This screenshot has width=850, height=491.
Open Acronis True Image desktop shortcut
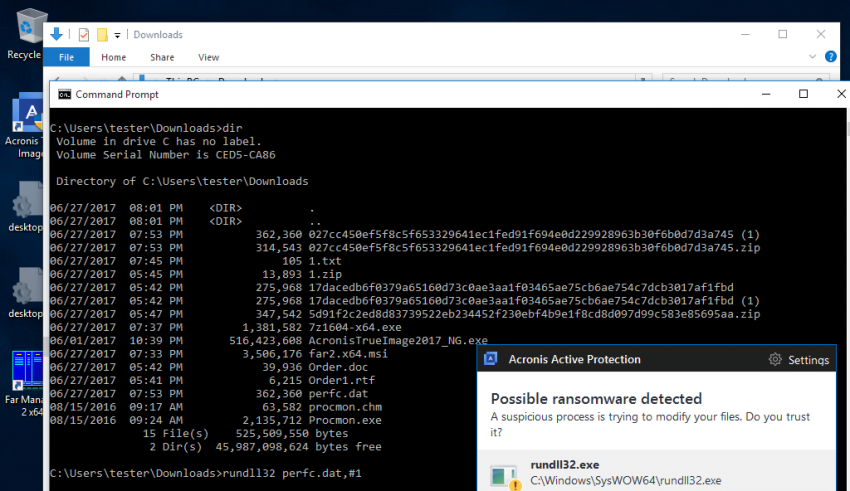pos(26,126)
